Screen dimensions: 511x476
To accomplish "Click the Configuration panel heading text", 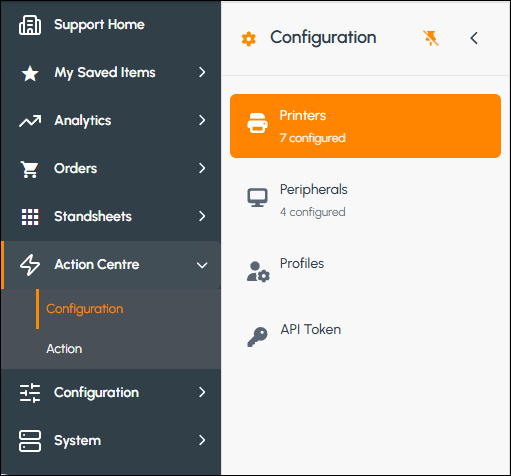I will pyautogui.click(x=323, y=38).
